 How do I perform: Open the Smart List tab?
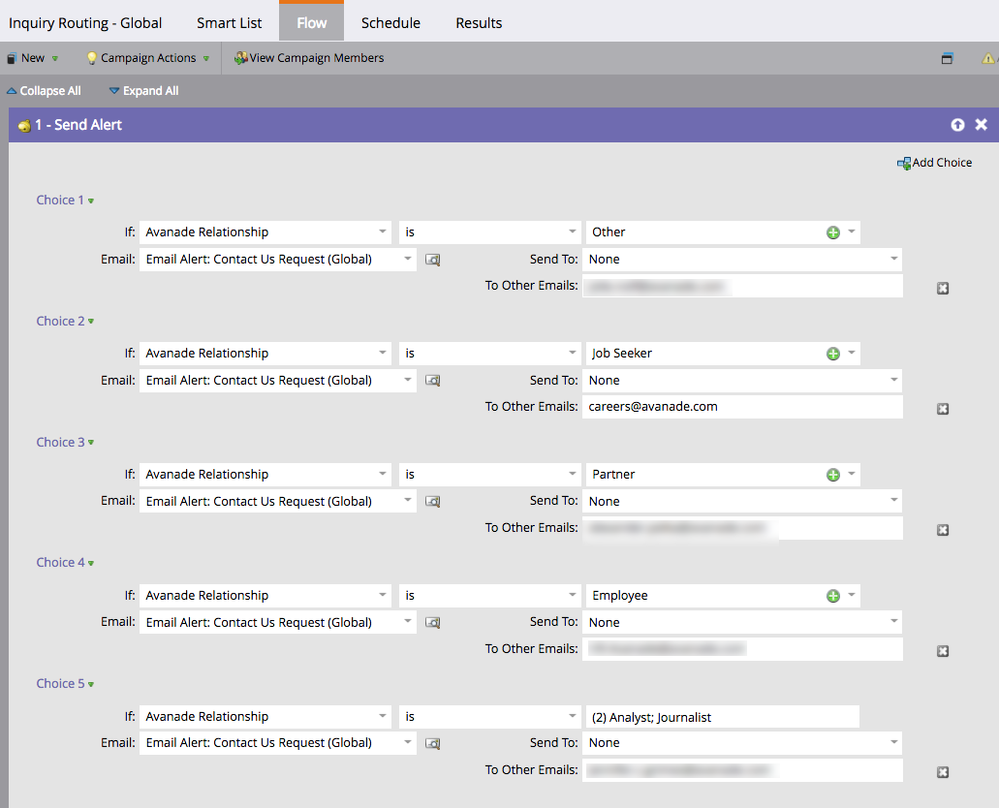(229, 23)
